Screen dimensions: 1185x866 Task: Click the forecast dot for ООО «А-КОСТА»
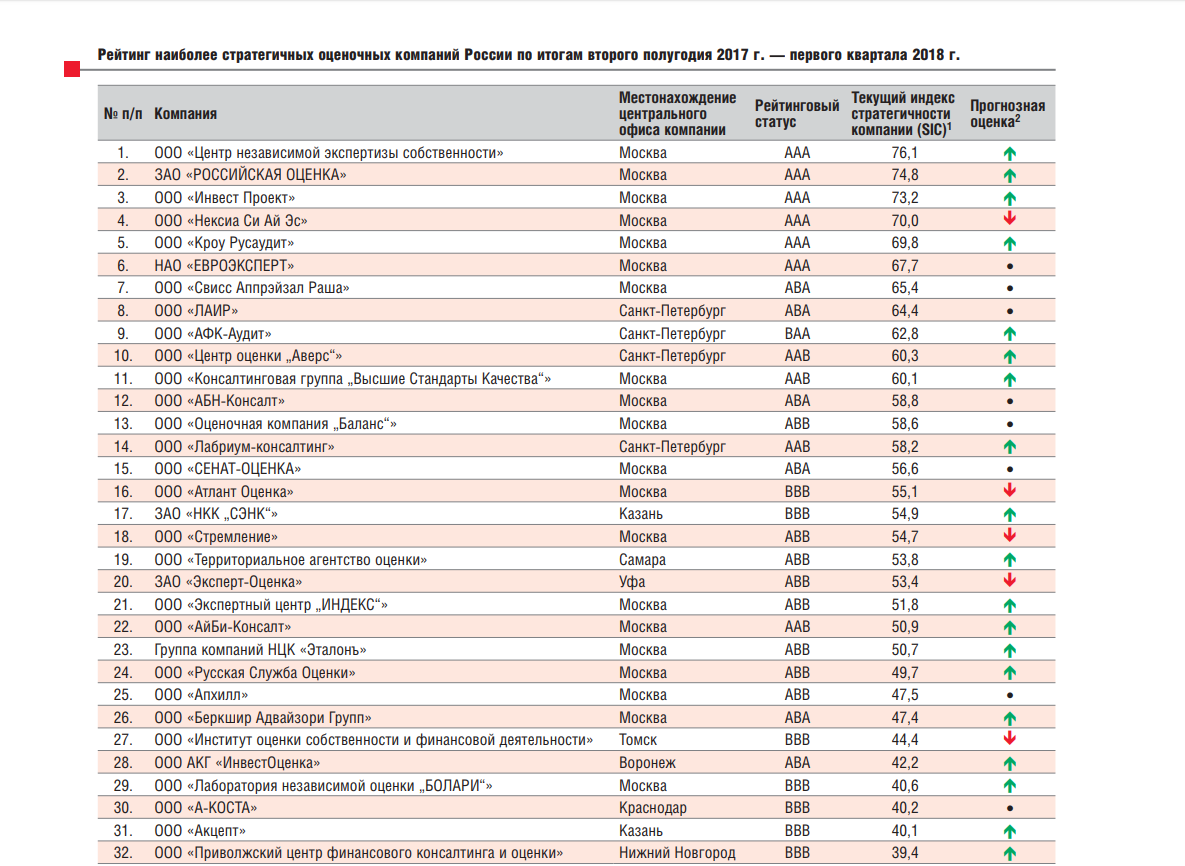coord(1010,809)
